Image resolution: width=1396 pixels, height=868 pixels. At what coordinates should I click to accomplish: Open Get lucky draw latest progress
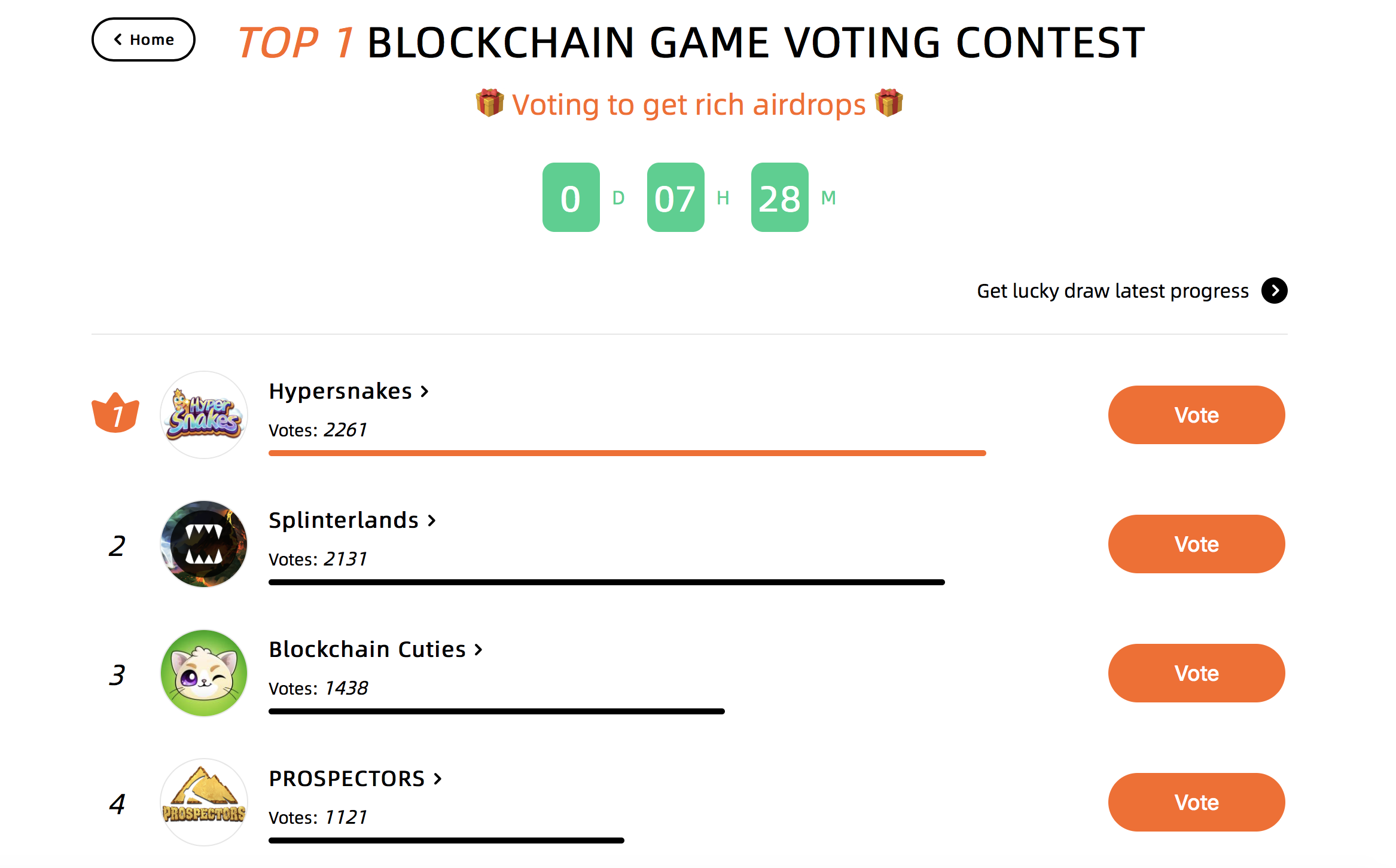point(1112,291)
